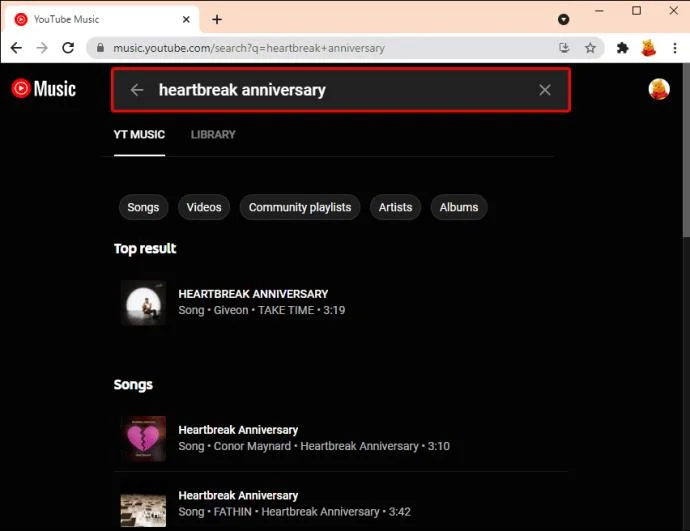This screenshot has width=690, height=531.
Task: Open the FATHIN artist link
Action: pyautogui.click(x=232, y=512)
